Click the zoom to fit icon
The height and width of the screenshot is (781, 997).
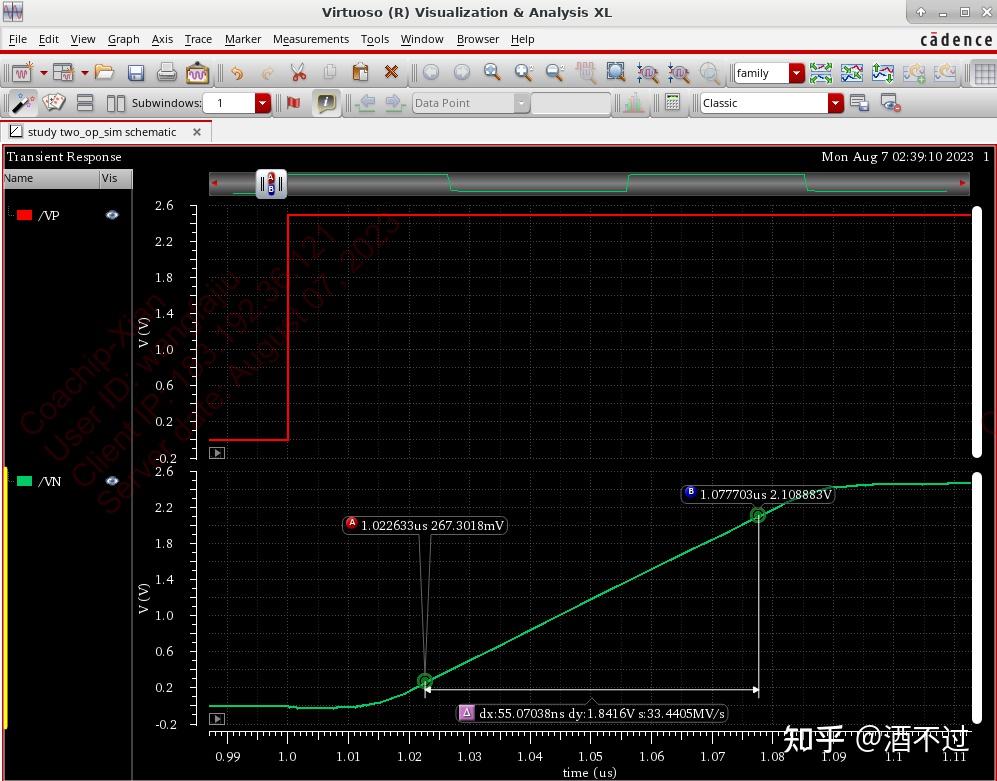(615, 72)
